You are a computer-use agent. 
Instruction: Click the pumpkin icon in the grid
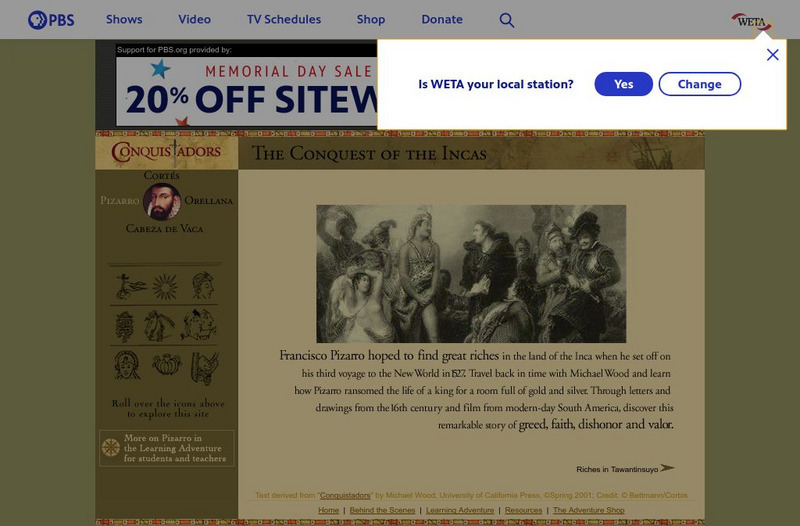pos(167,364)
